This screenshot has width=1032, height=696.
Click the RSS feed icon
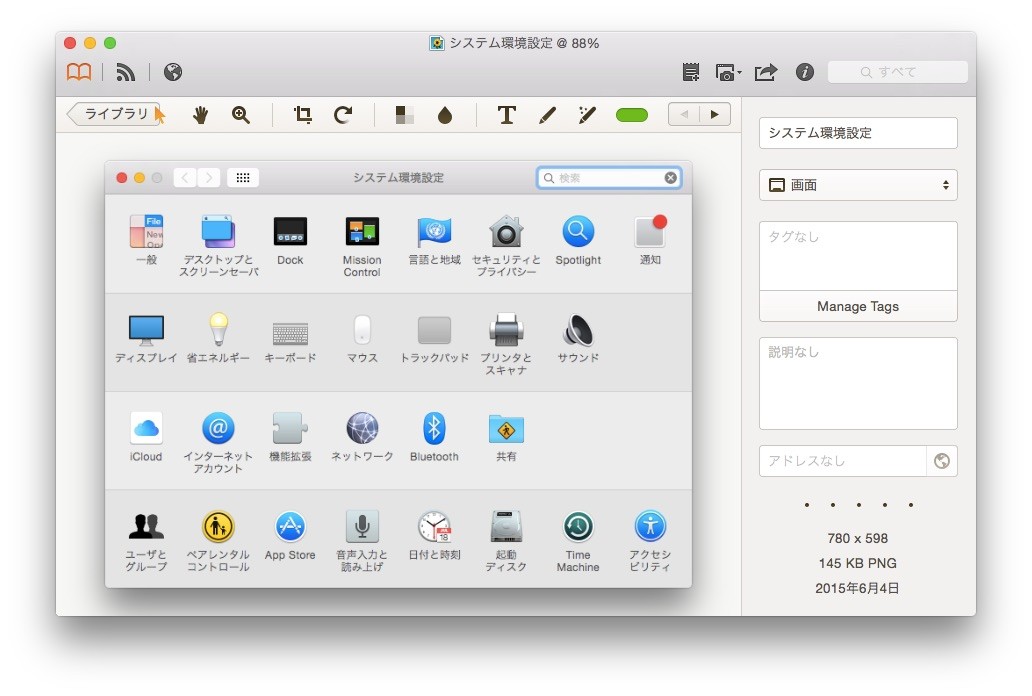tap(125, 72)
